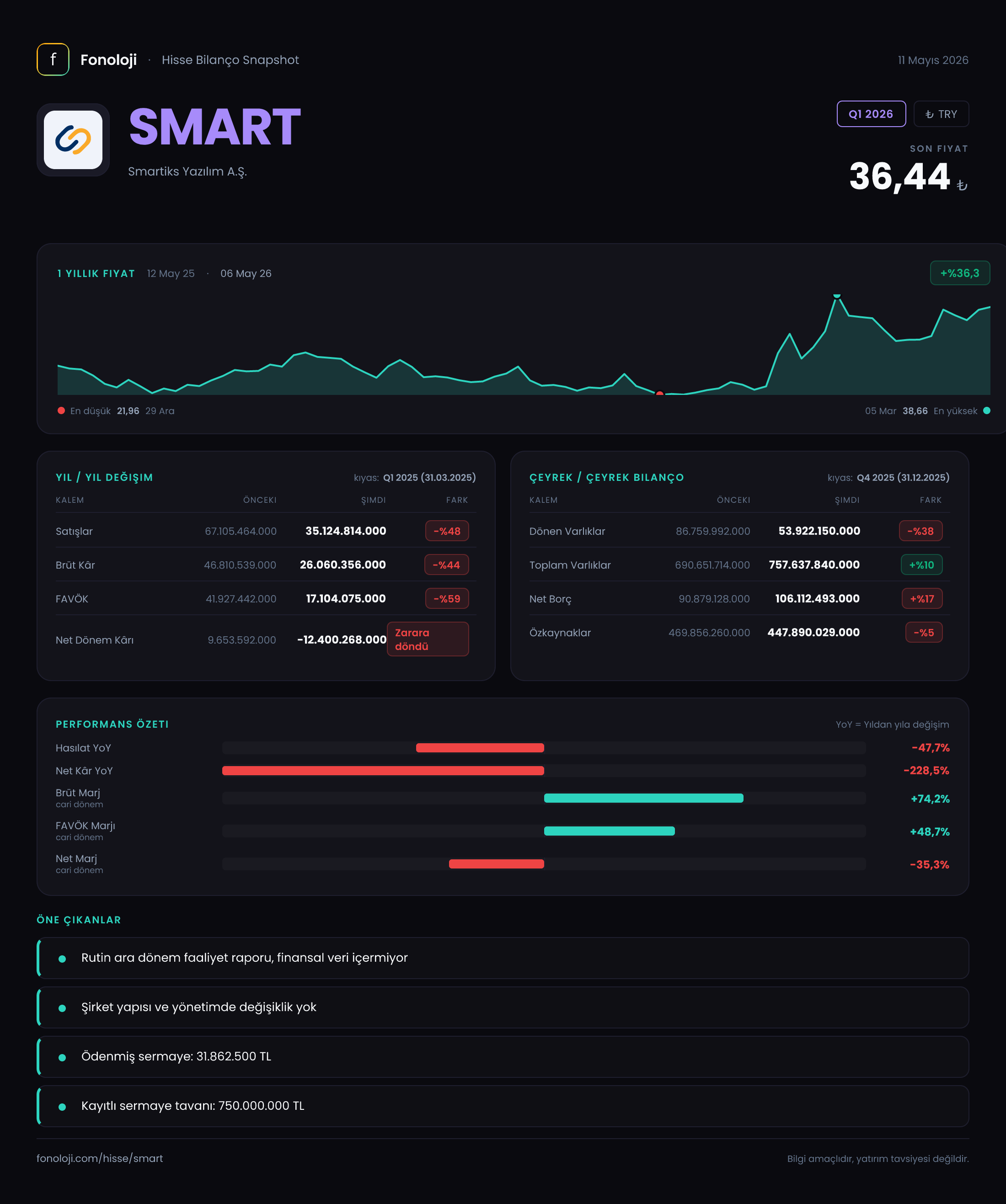Click the -47,7% Hasılat YoY value
This screenshot has width=1006, height=1204.
coord(930,748)
